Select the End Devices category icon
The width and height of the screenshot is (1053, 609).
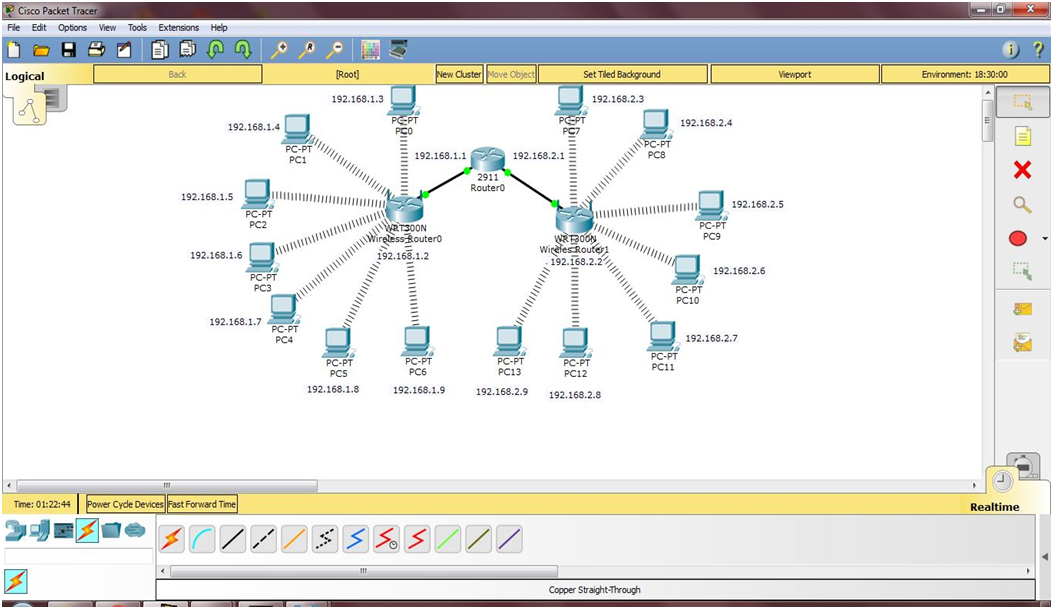40,530
